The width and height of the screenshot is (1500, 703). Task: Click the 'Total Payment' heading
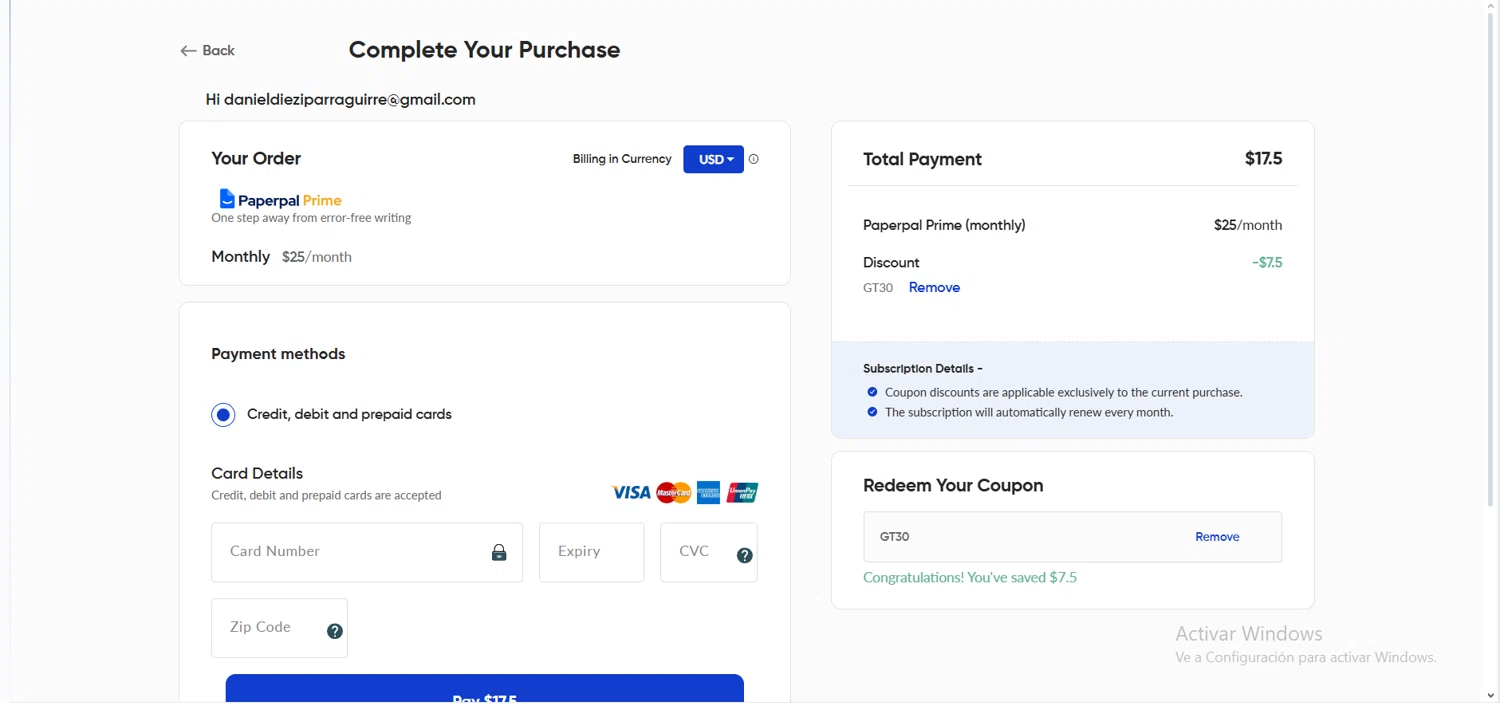coord(922,159)
